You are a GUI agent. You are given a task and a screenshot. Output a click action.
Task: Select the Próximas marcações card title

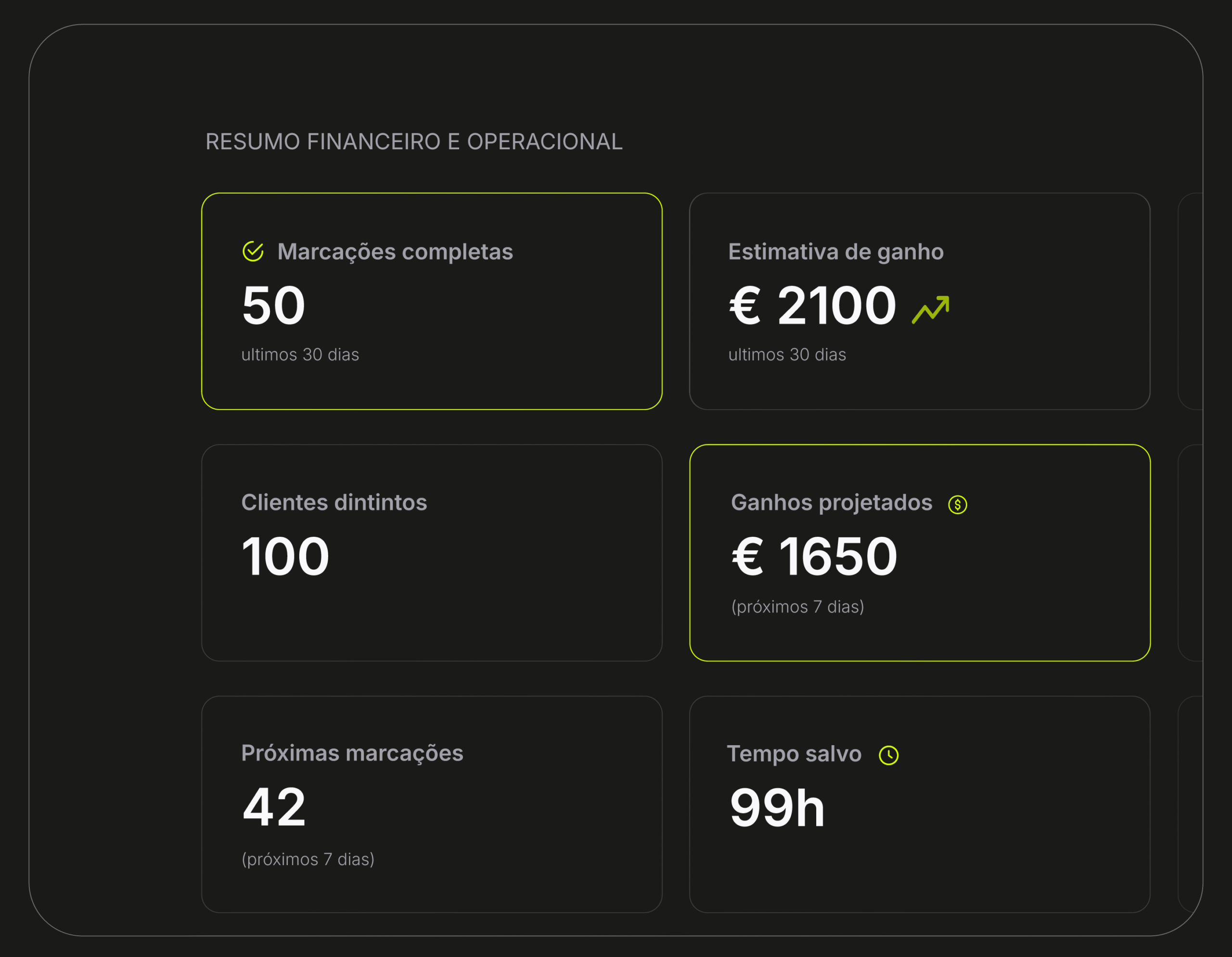pos(352,753)
